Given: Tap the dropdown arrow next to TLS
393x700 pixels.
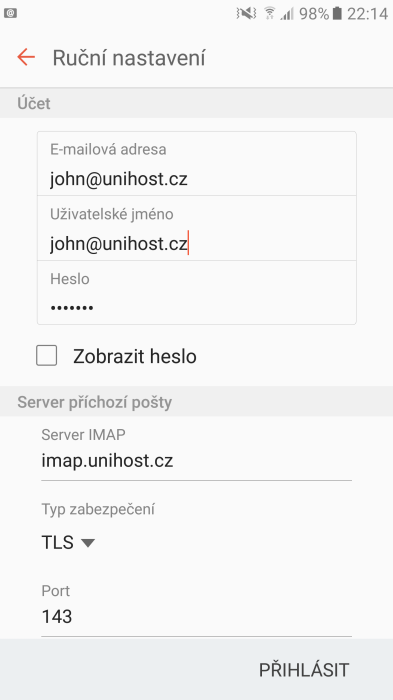Looking at the screenshot, I should click(x=88, y=543).
